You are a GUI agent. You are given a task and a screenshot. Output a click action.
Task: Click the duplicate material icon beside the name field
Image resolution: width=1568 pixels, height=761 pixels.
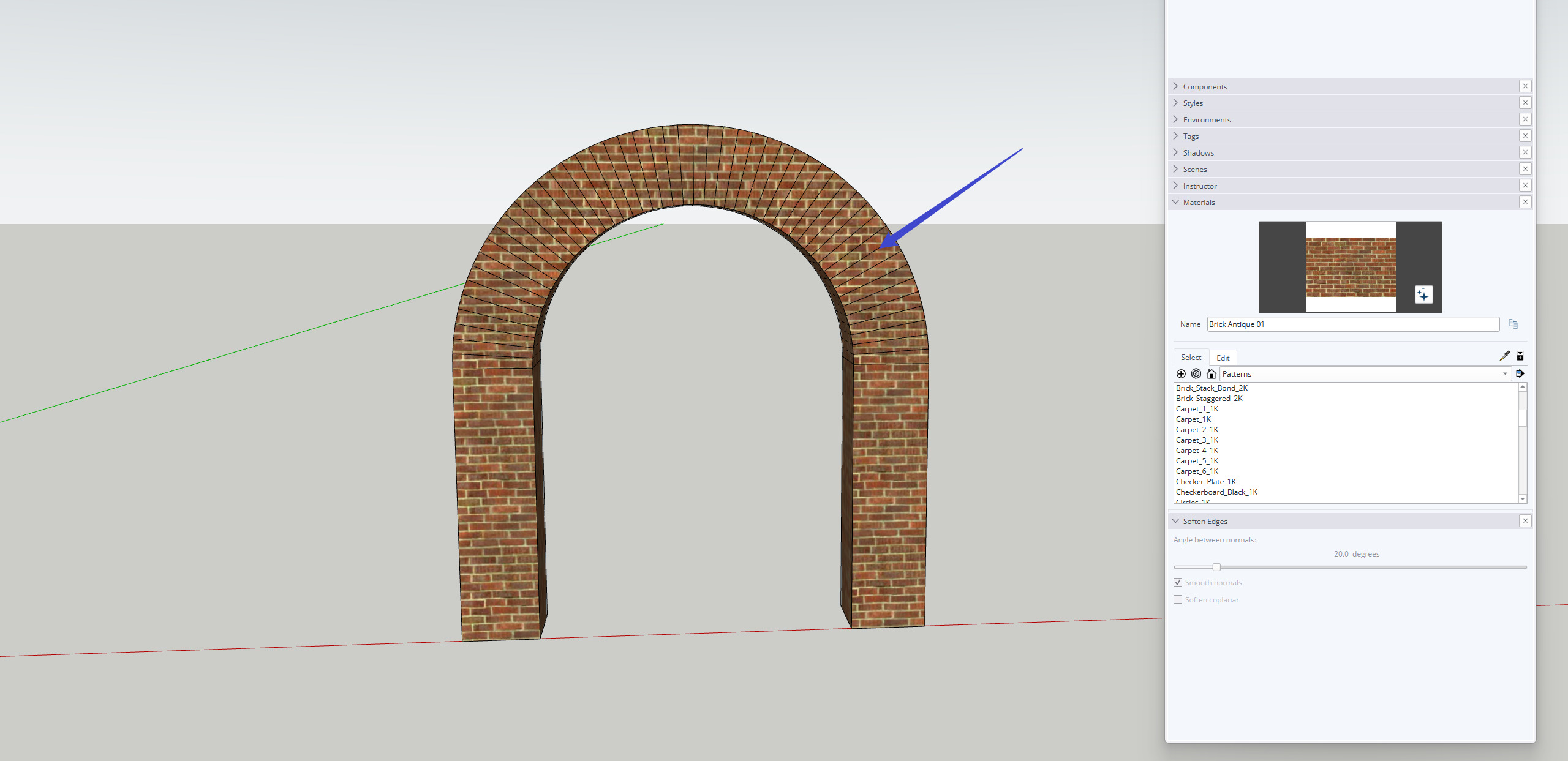(1513, 324)
